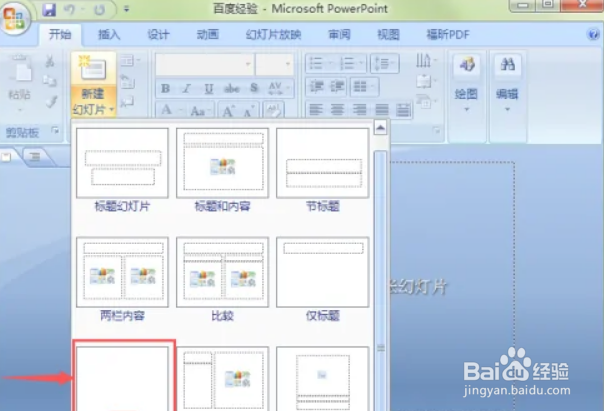Open the Quick Access Toolbar customize arrow

point(126,9)
